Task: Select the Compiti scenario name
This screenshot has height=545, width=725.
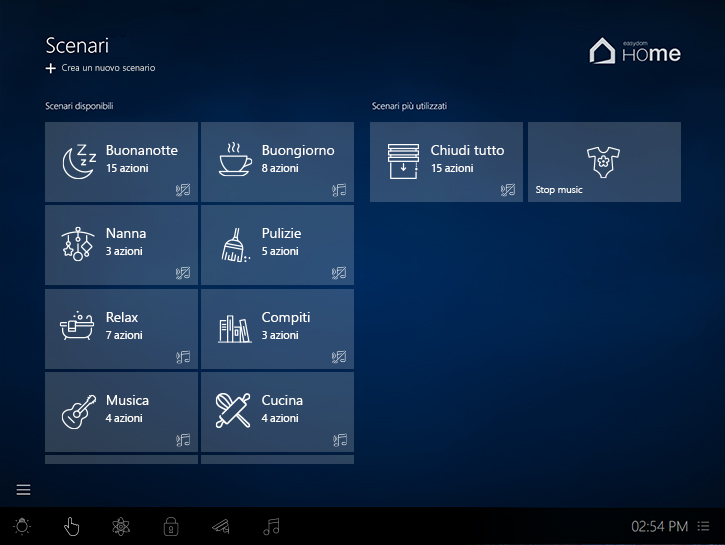Action: click(x=286, y=318)
